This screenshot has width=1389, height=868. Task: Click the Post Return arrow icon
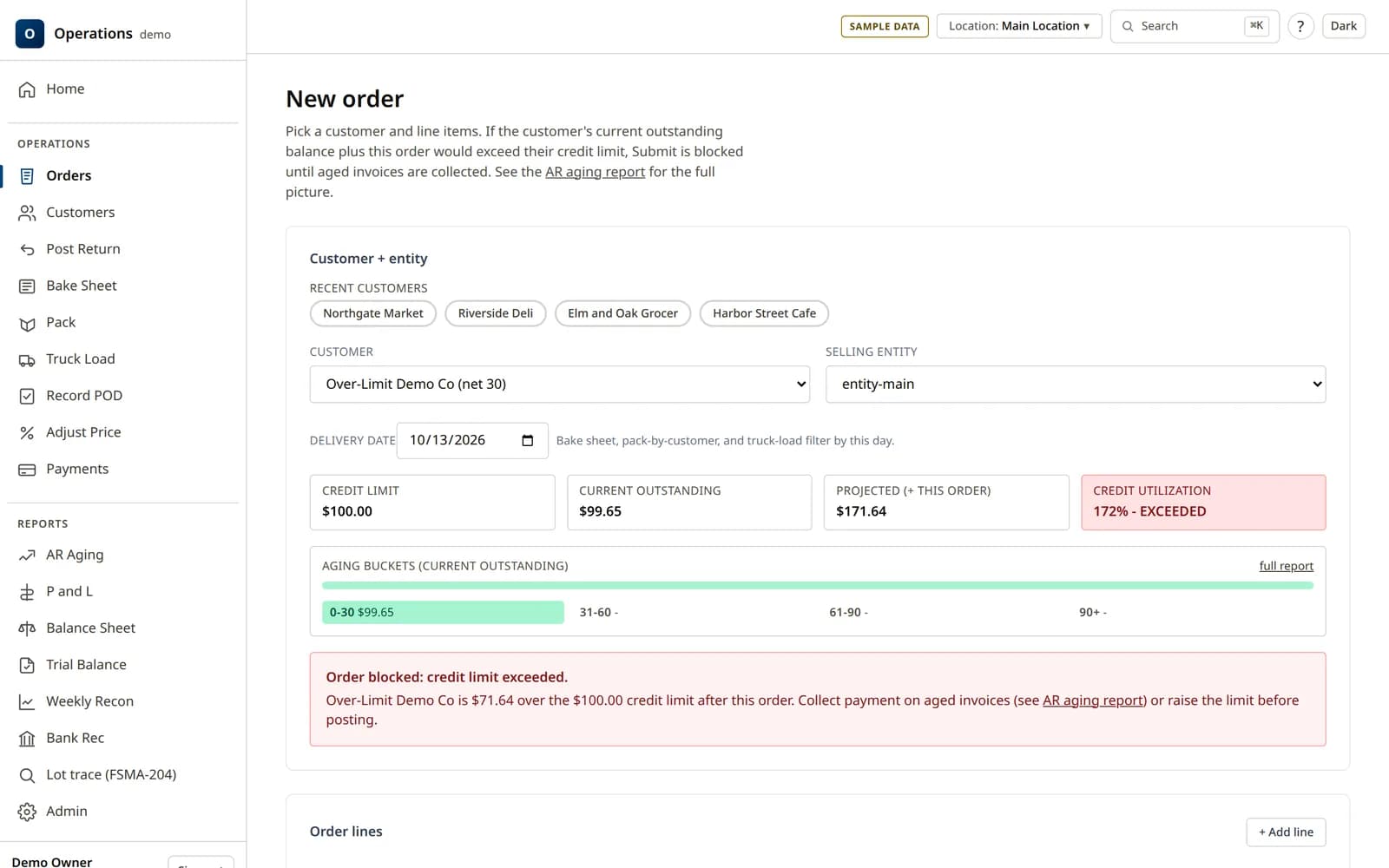click(x=27, y=249)
